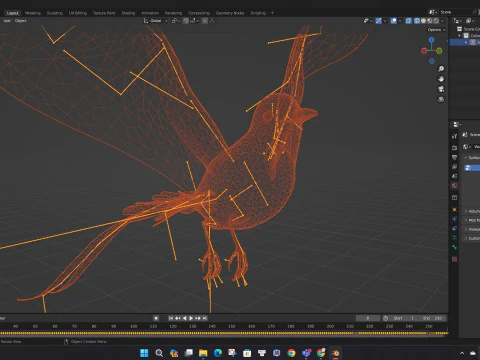
Task: Toggle snapping magnet button
Action: point(186,21)
